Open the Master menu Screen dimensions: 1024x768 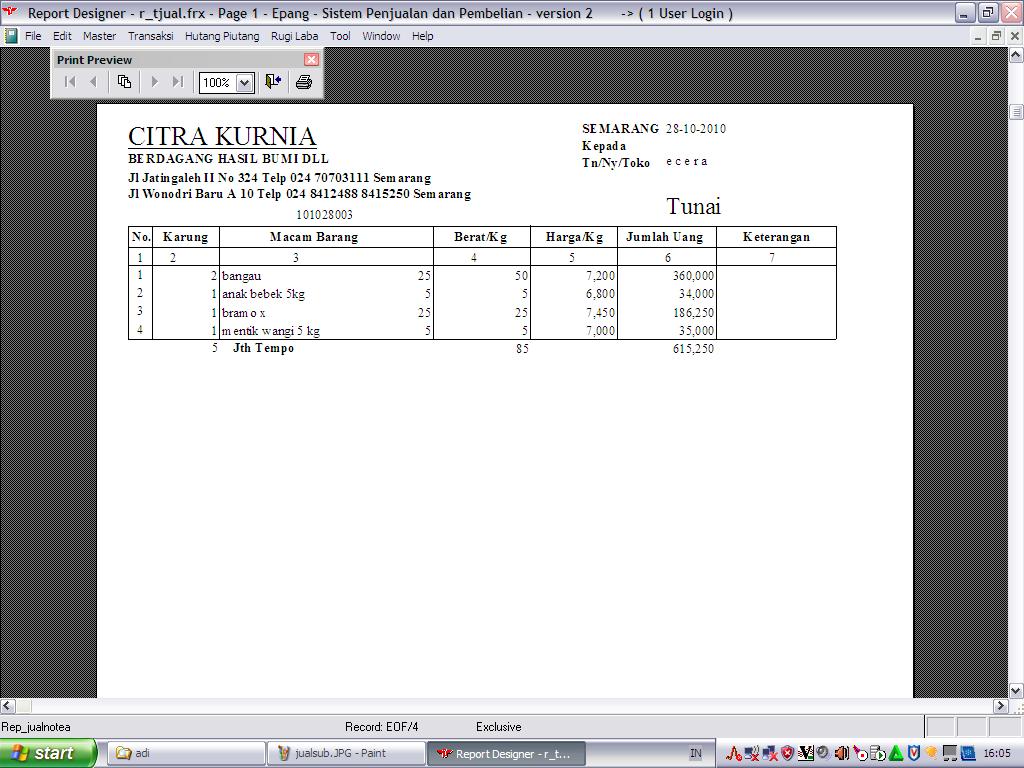pyautogui.click(x=99, y=36)
